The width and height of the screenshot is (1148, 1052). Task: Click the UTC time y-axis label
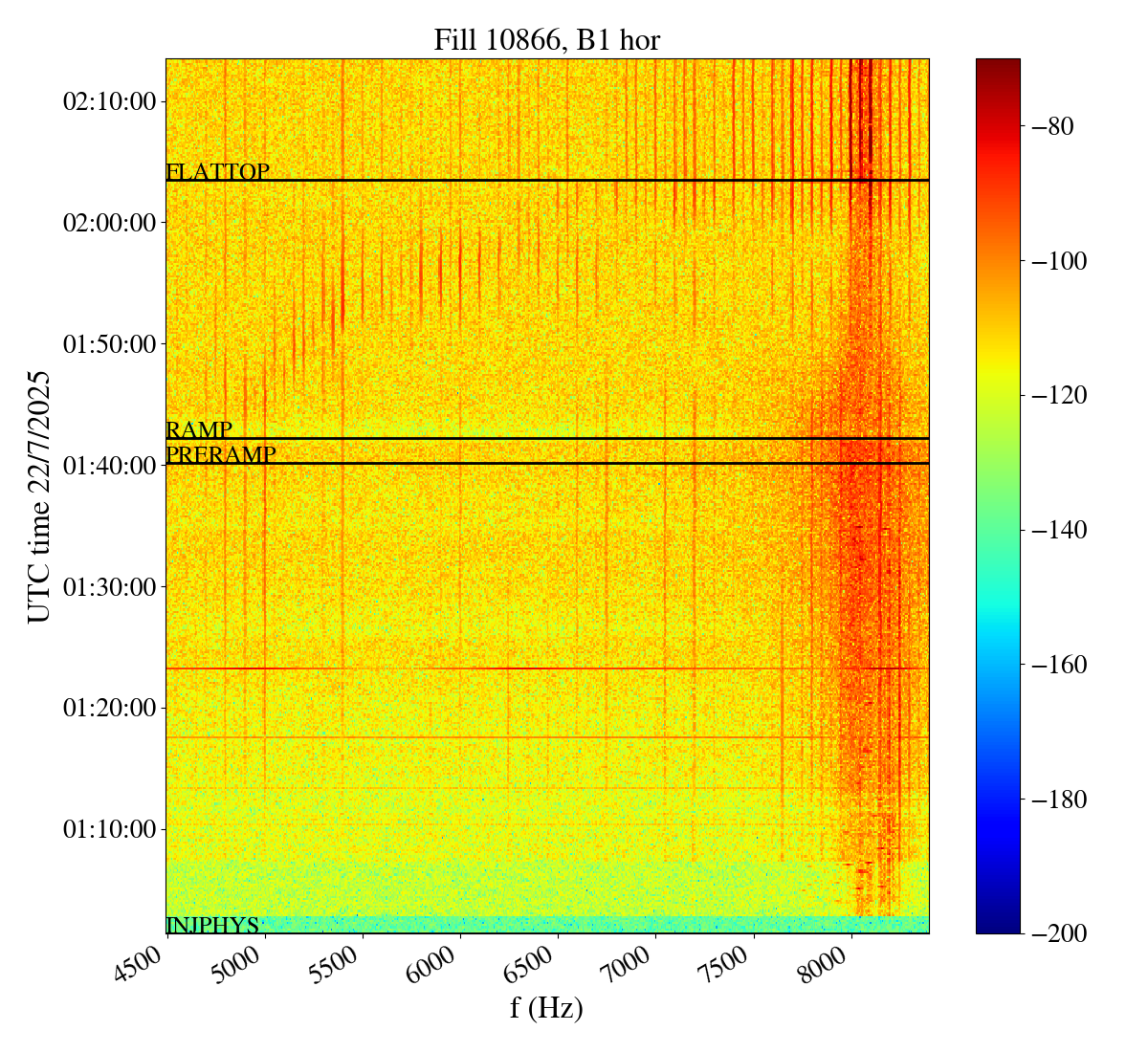pyautogui.click(x=39, y=496)
